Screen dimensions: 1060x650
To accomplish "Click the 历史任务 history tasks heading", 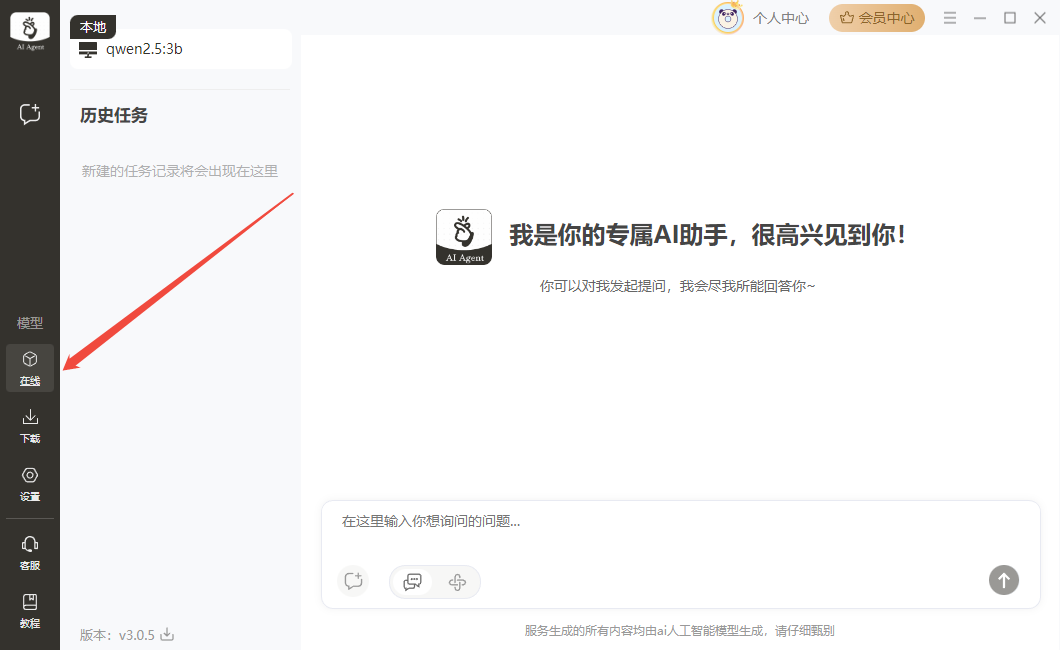I will (x=114, y=116).
